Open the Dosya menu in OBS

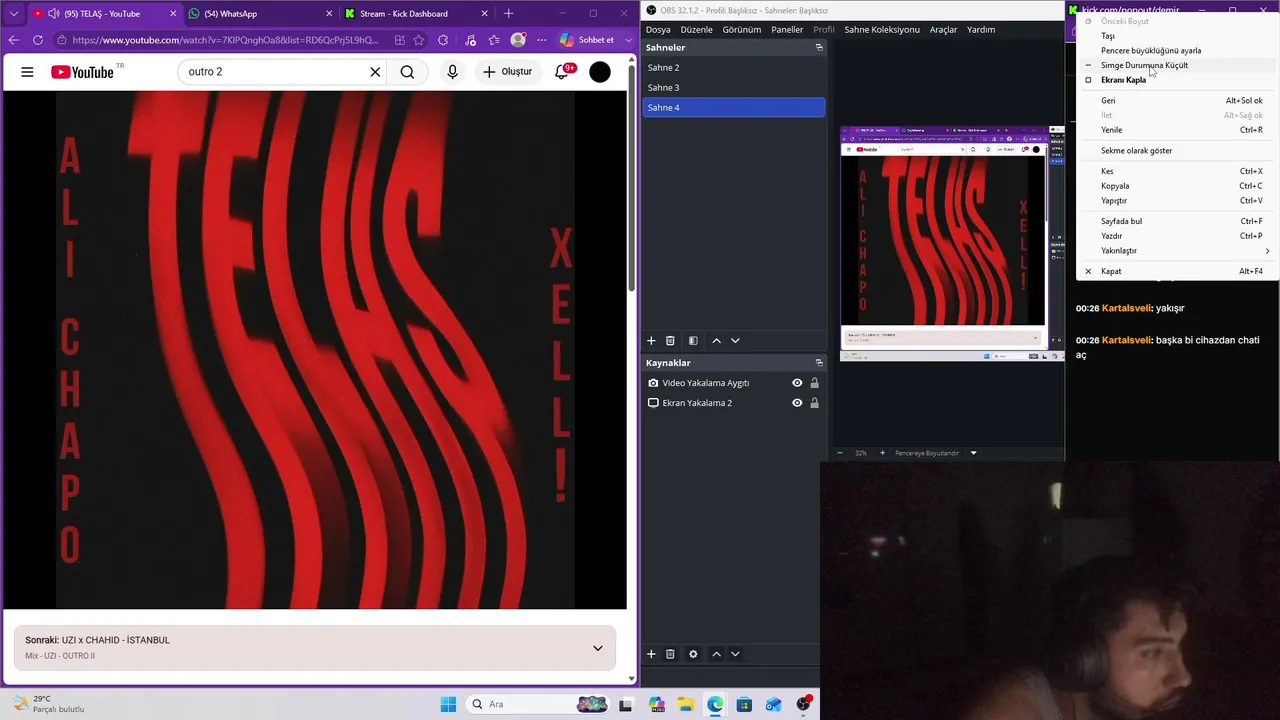(658, 30)
